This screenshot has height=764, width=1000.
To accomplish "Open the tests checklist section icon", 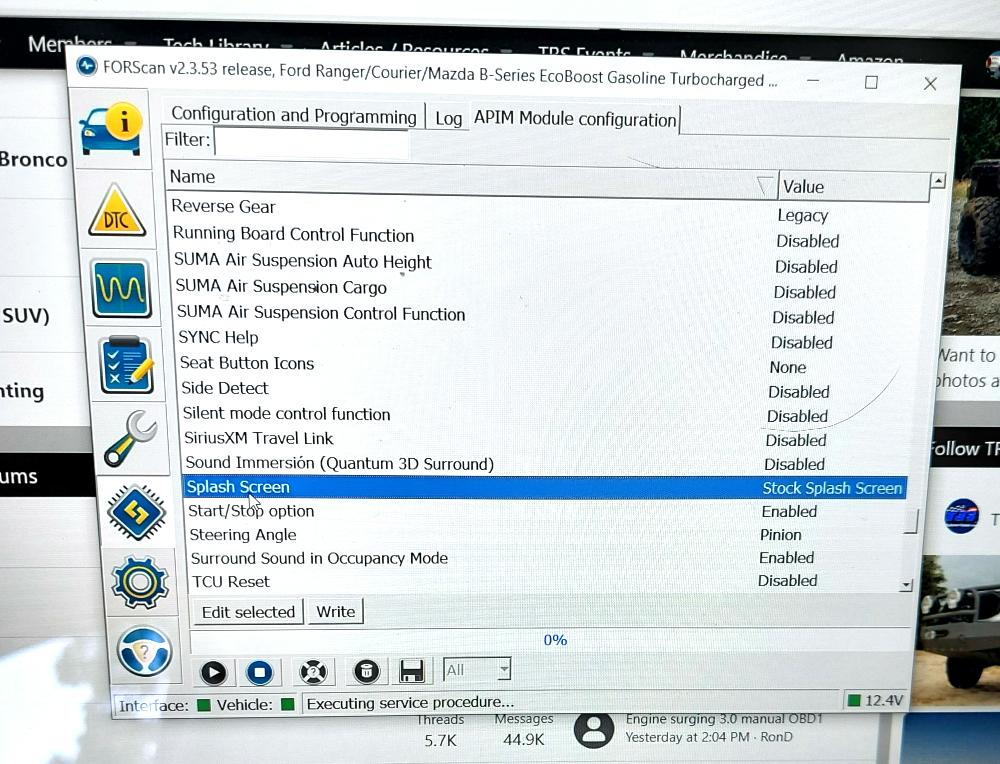I will point(127,365).
